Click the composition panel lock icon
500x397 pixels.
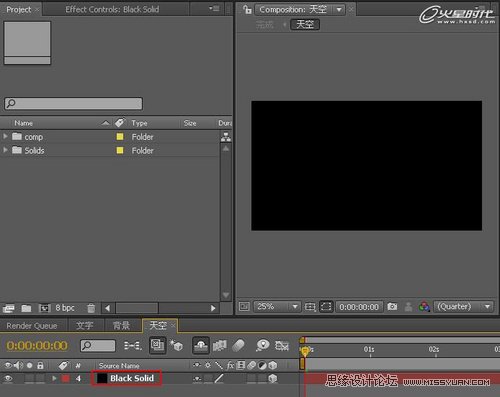point(247,9)
